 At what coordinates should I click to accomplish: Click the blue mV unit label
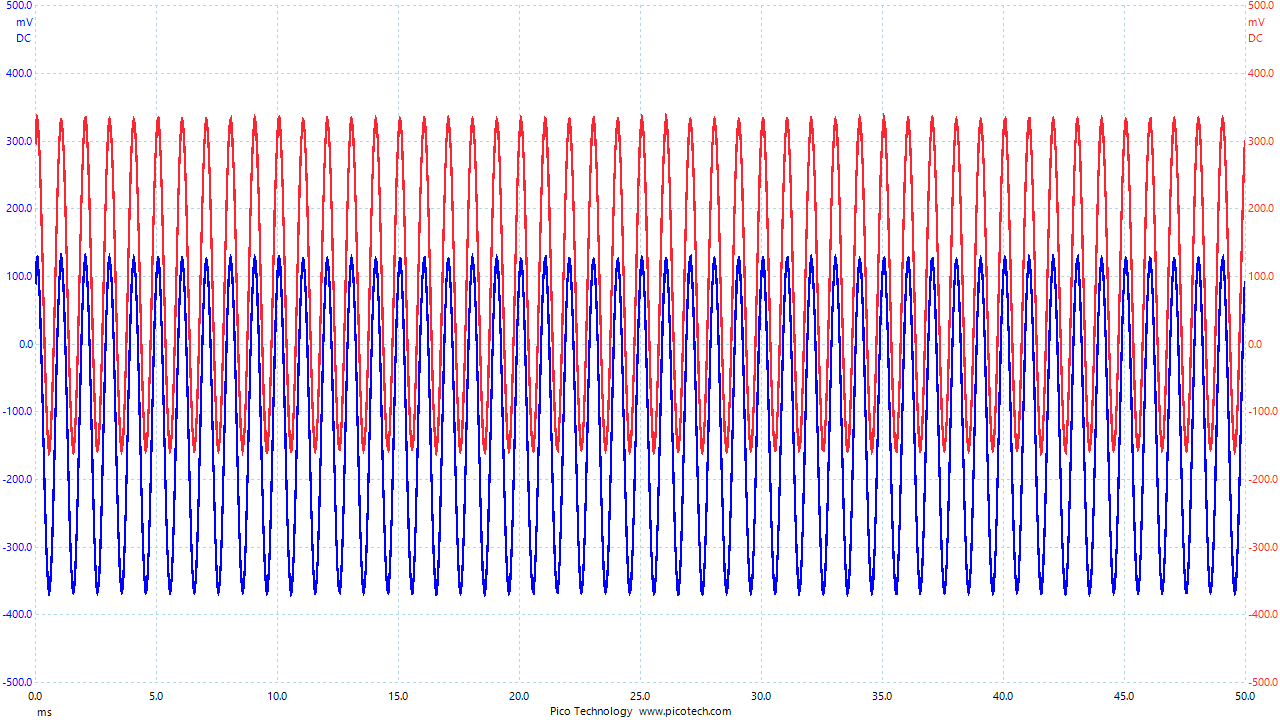pyautogui.click(x=24, y=22)
